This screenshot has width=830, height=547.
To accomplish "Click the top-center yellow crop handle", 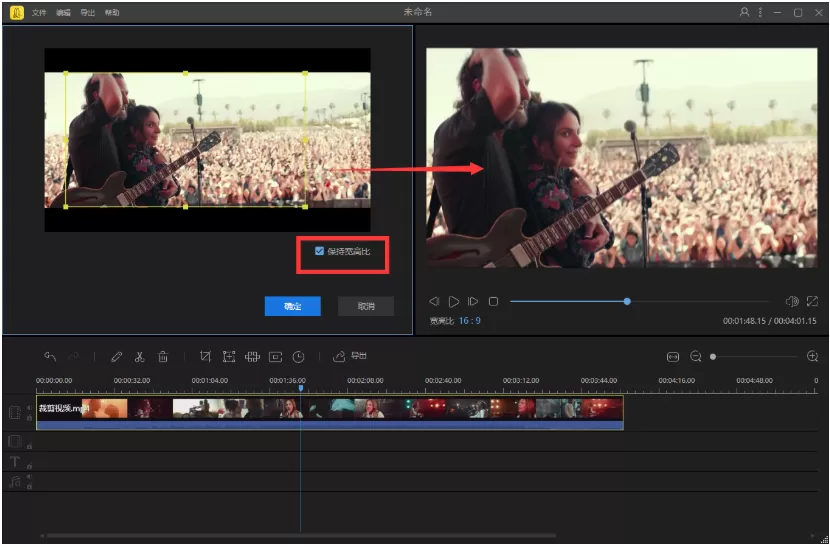I will coord(185,74).
